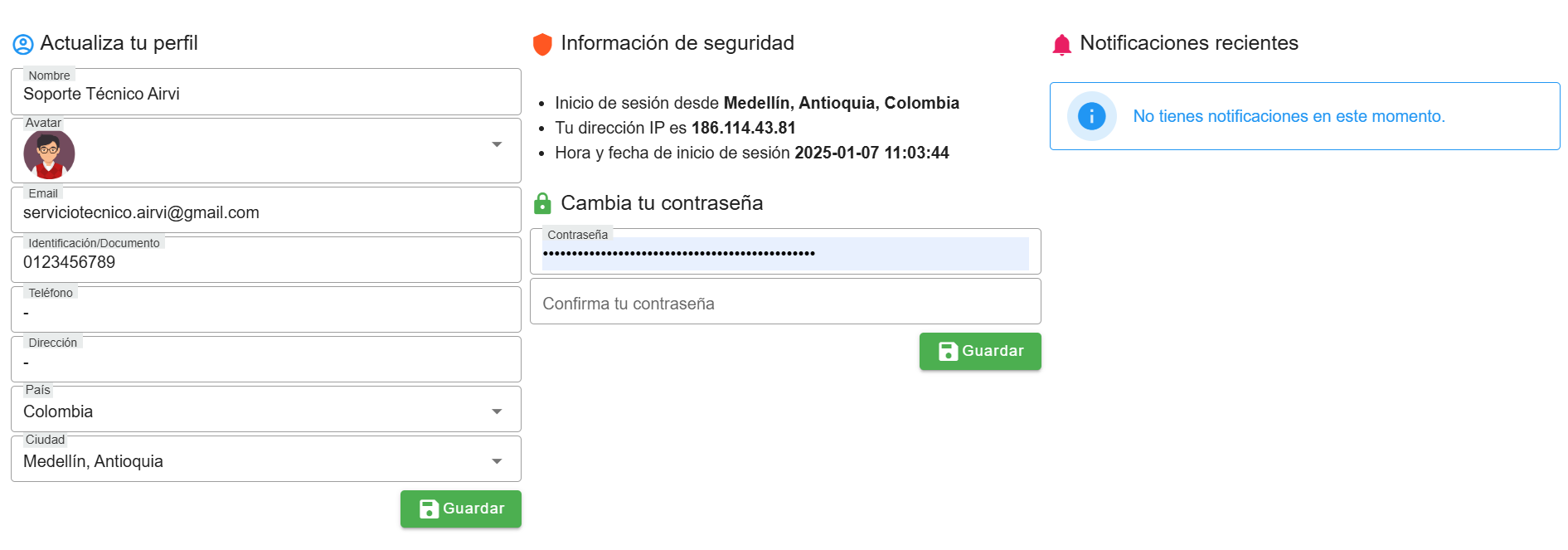Click the user profile icon beside Actualiza tu perfil
The image size is (1568, 550).
pyautogui.click(x=23, y=44)
